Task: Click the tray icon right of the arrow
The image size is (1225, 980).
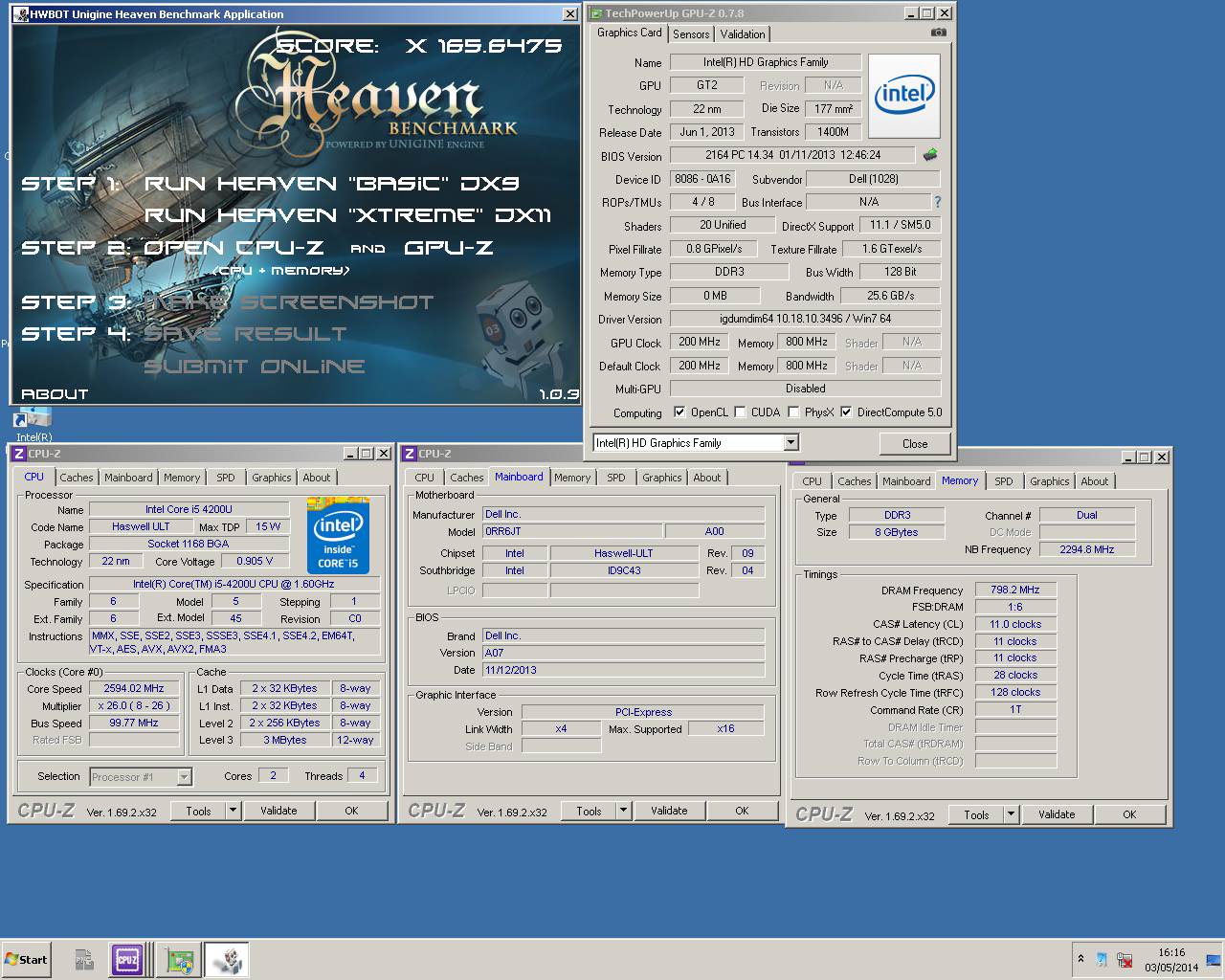Action: coord(1102,959)
